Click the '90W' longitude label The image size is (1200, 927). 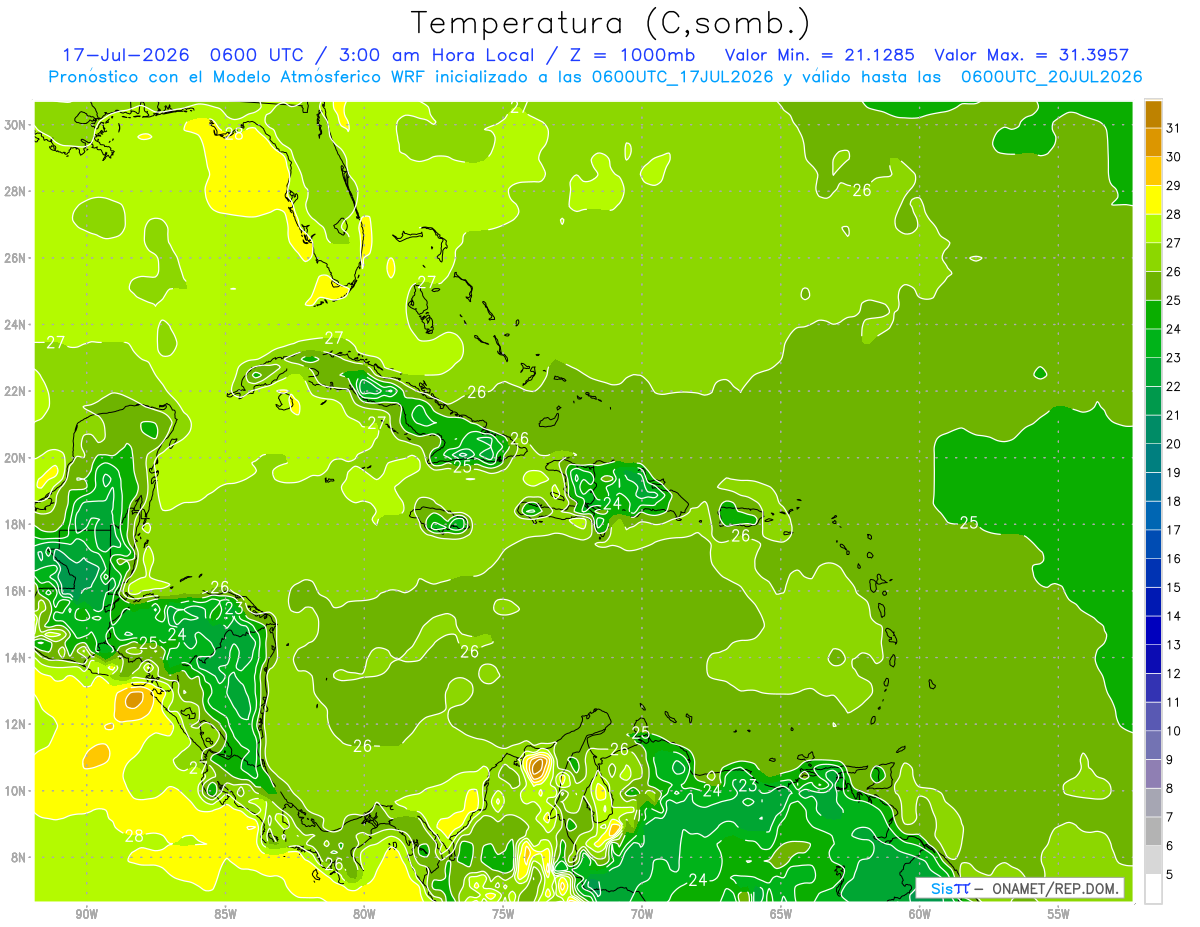tap(87, 914)
